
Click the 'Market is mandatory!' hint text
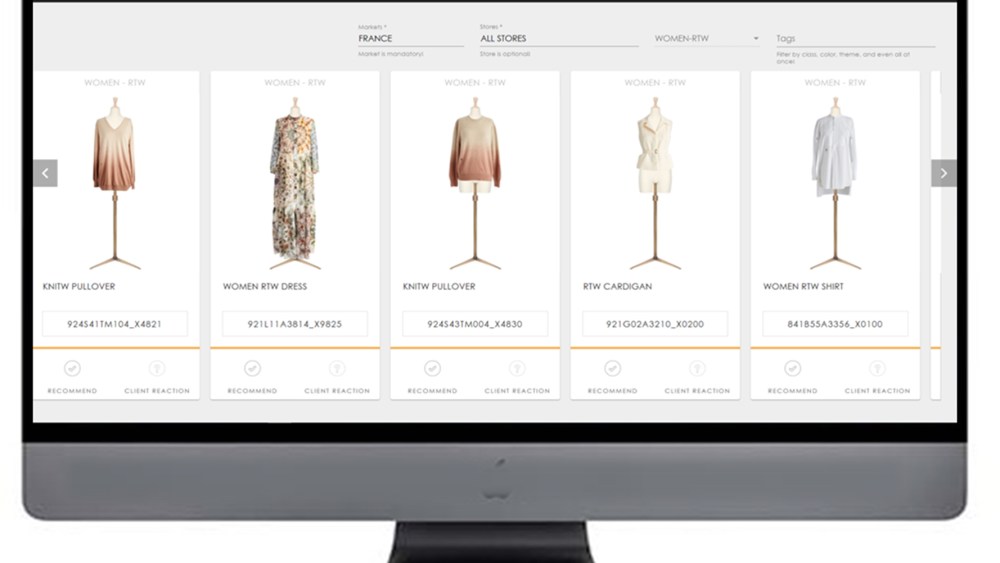390,54
